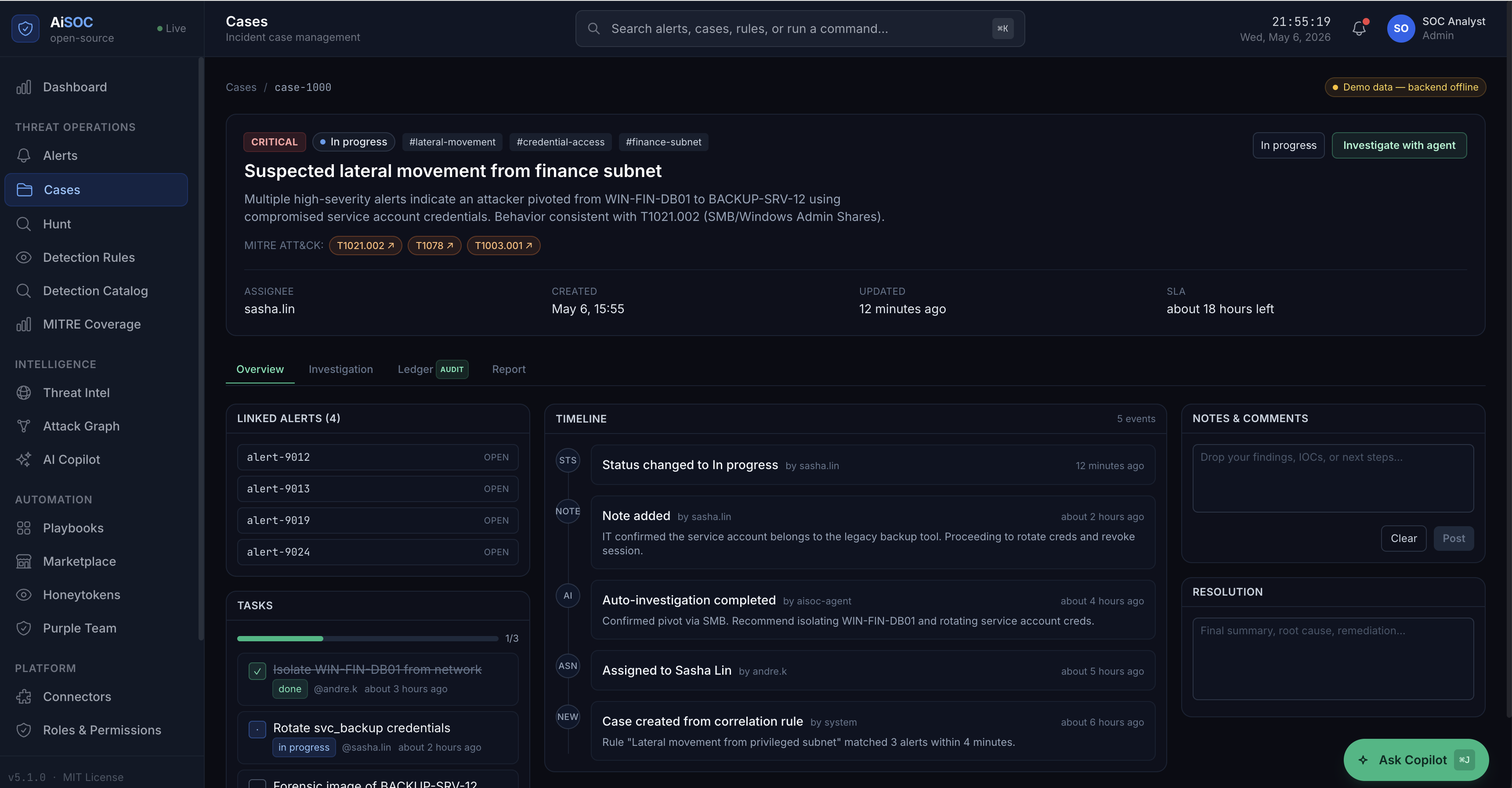Click Investigate with agent button
Image resolution: width=1512 pixels, height=788 pixels.
tap(1399, 145)
